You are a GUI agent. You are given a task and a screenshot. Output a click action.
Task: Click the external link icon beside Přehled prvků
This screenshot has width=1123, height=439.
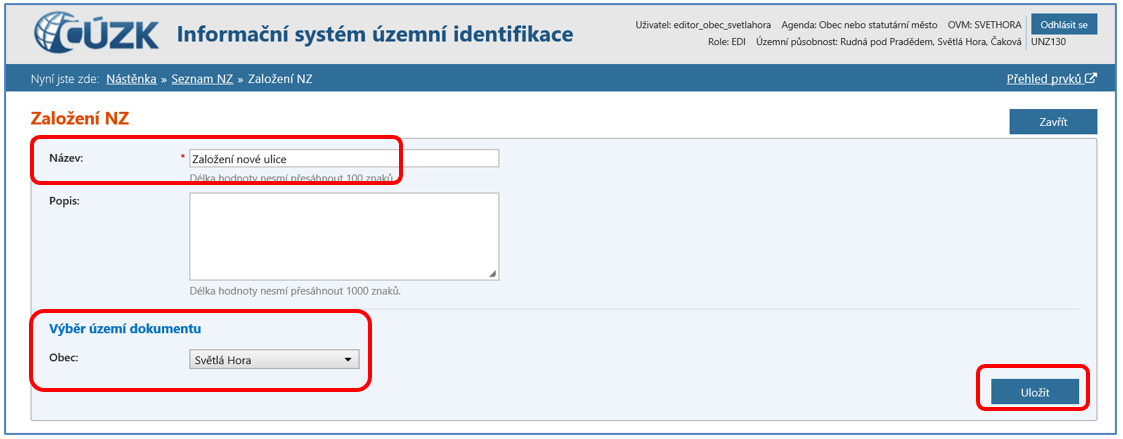tap(1091, 79)
